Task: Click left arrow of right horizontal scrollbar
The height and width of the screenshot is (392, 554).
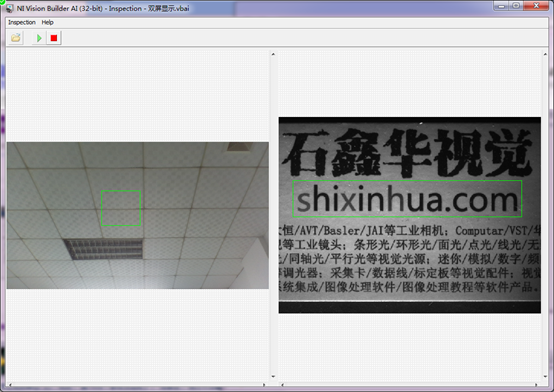Action: point(282,385)
